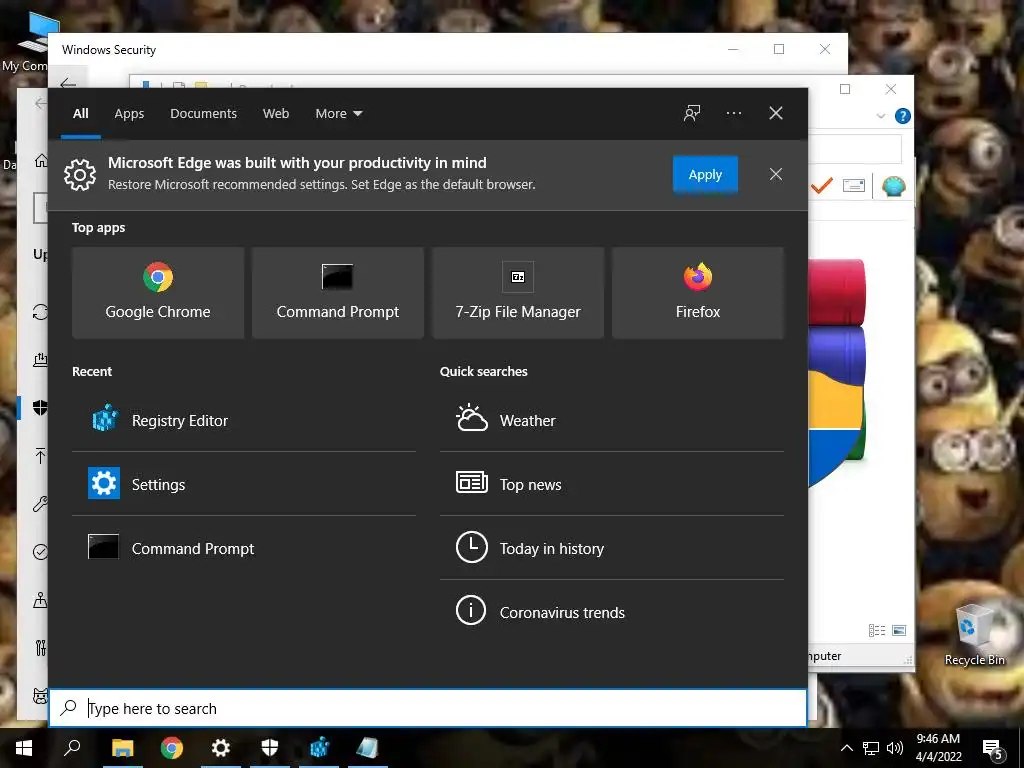
Task: Open Registry Editor on the taskbar
Action: point(319,748)
